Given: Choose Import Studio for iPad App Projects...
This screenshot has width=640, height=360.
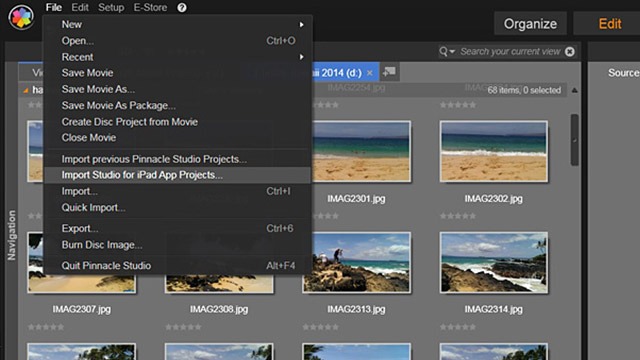Looking at the screenshot, I should [x=178, y=175].
